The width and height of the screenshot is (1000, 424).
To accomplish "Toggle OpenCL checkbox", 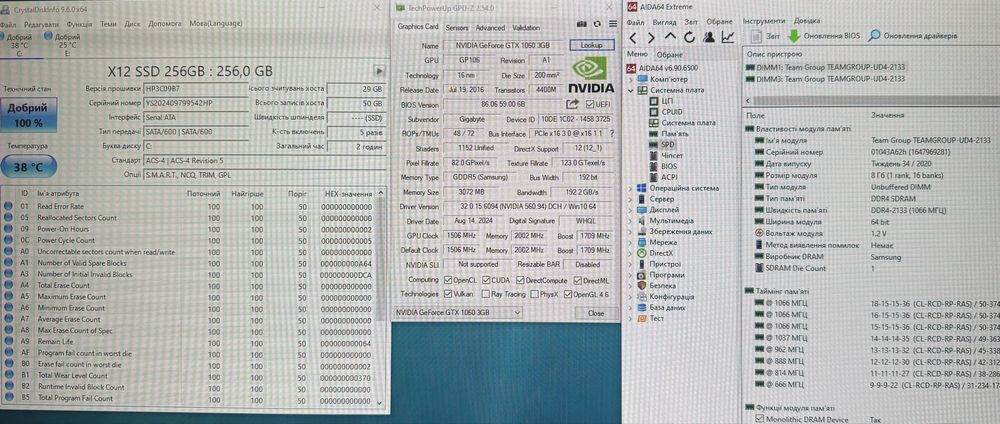I will (448, 280).
